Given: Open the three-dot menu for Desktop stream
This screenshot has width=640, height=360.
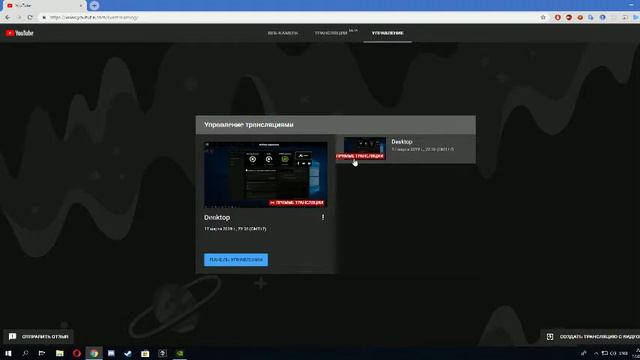Looking at the screenshot, I should click(x=323, y=218).
